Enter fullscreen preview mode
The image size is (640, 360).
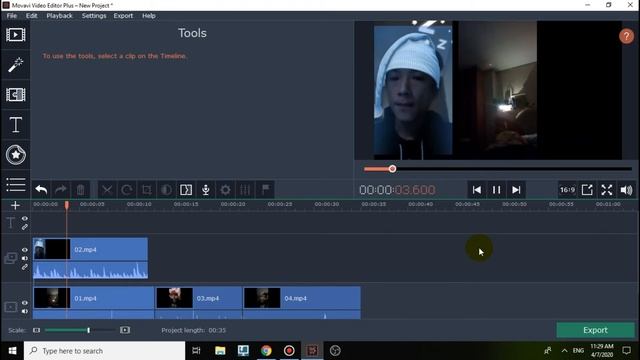point(607,190)
